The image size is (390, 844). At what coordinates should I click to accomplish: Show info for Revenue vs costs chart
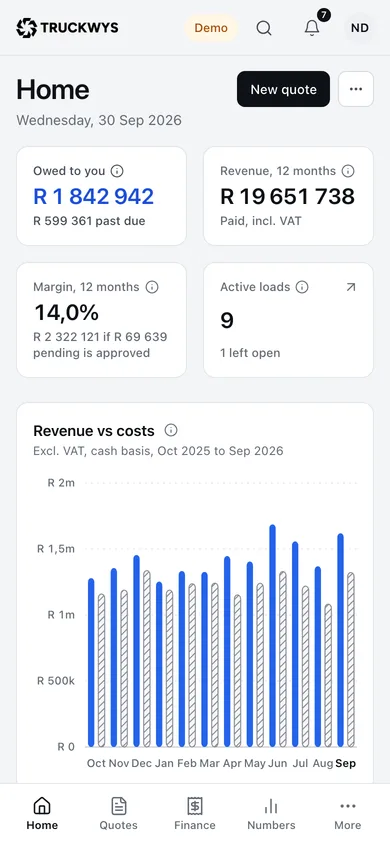pos(171,430)
